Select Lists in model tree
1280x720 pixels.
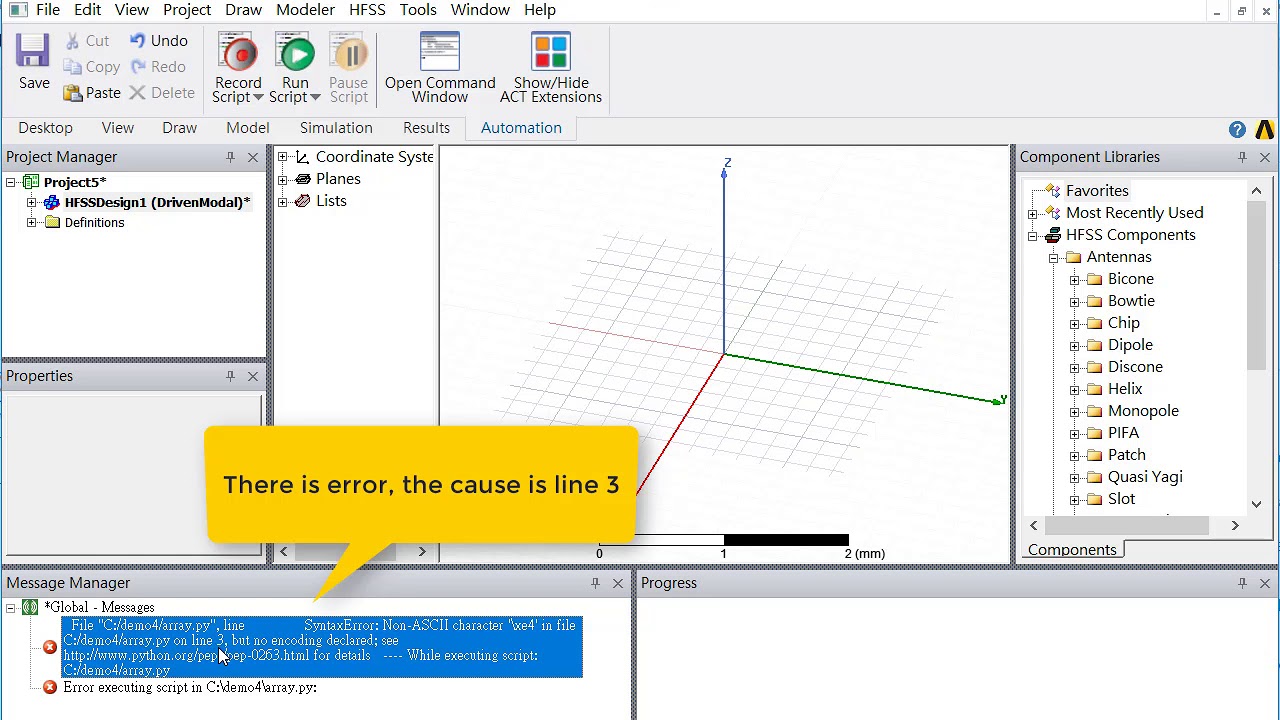[x=331, y=201]
